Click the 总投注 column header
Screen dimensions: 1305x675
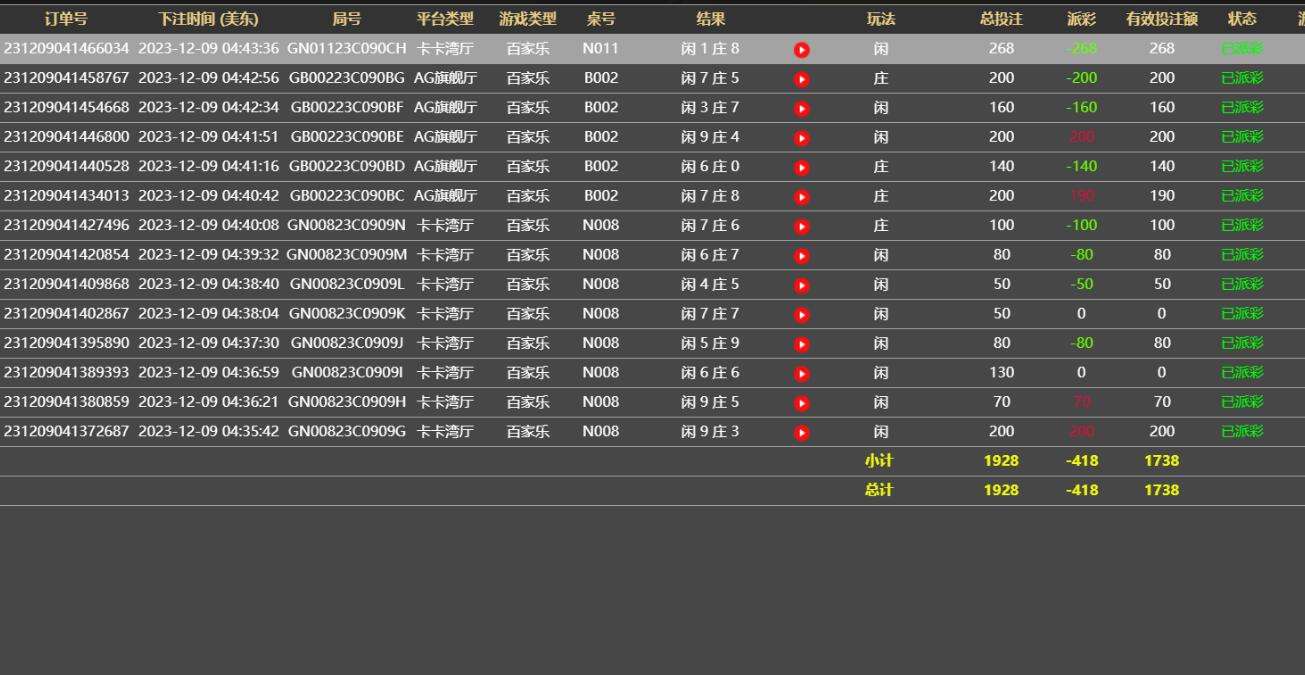1000,19
